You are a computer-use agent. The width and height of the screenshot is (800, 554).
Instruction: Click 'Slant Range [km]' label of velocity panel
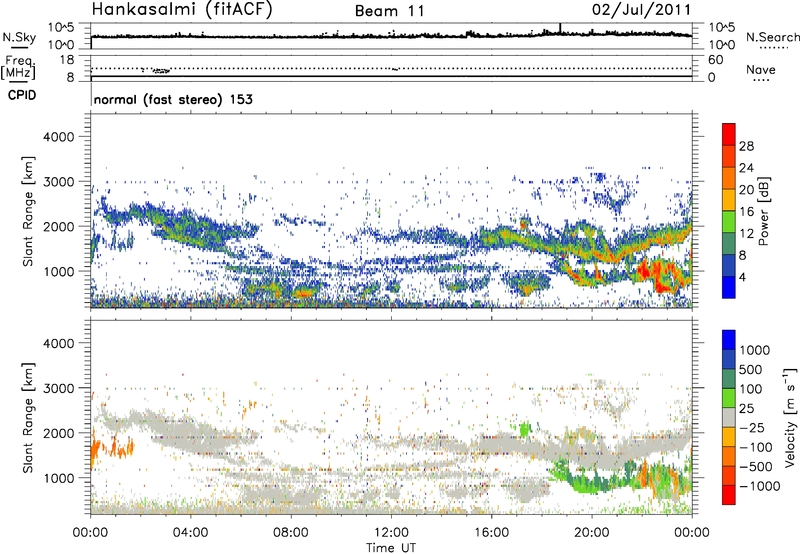pyautogui.click(x=28, y=418)
